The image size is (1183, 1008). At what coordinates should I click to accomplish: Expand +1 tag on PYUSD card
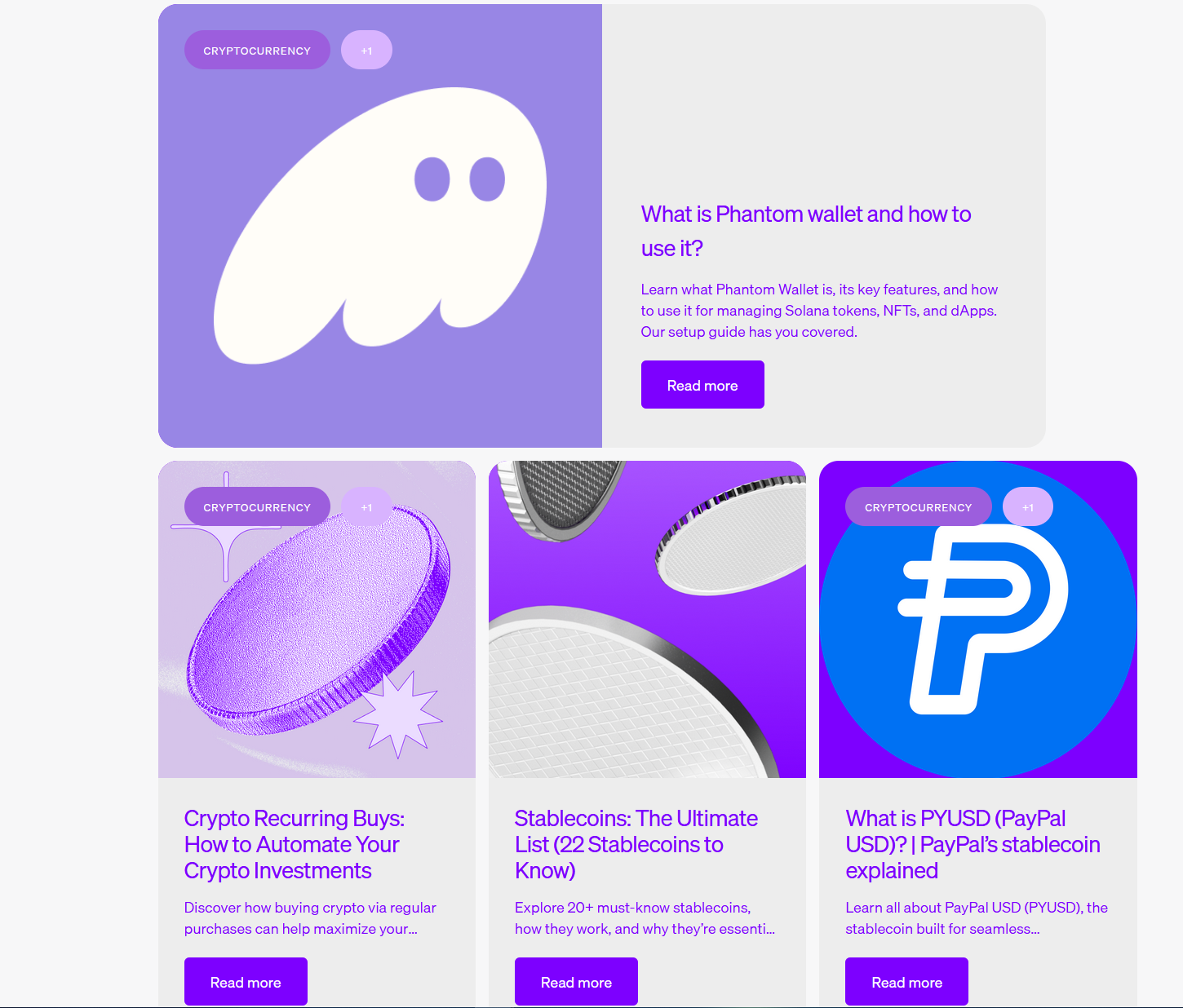(x=1028, y=507)
